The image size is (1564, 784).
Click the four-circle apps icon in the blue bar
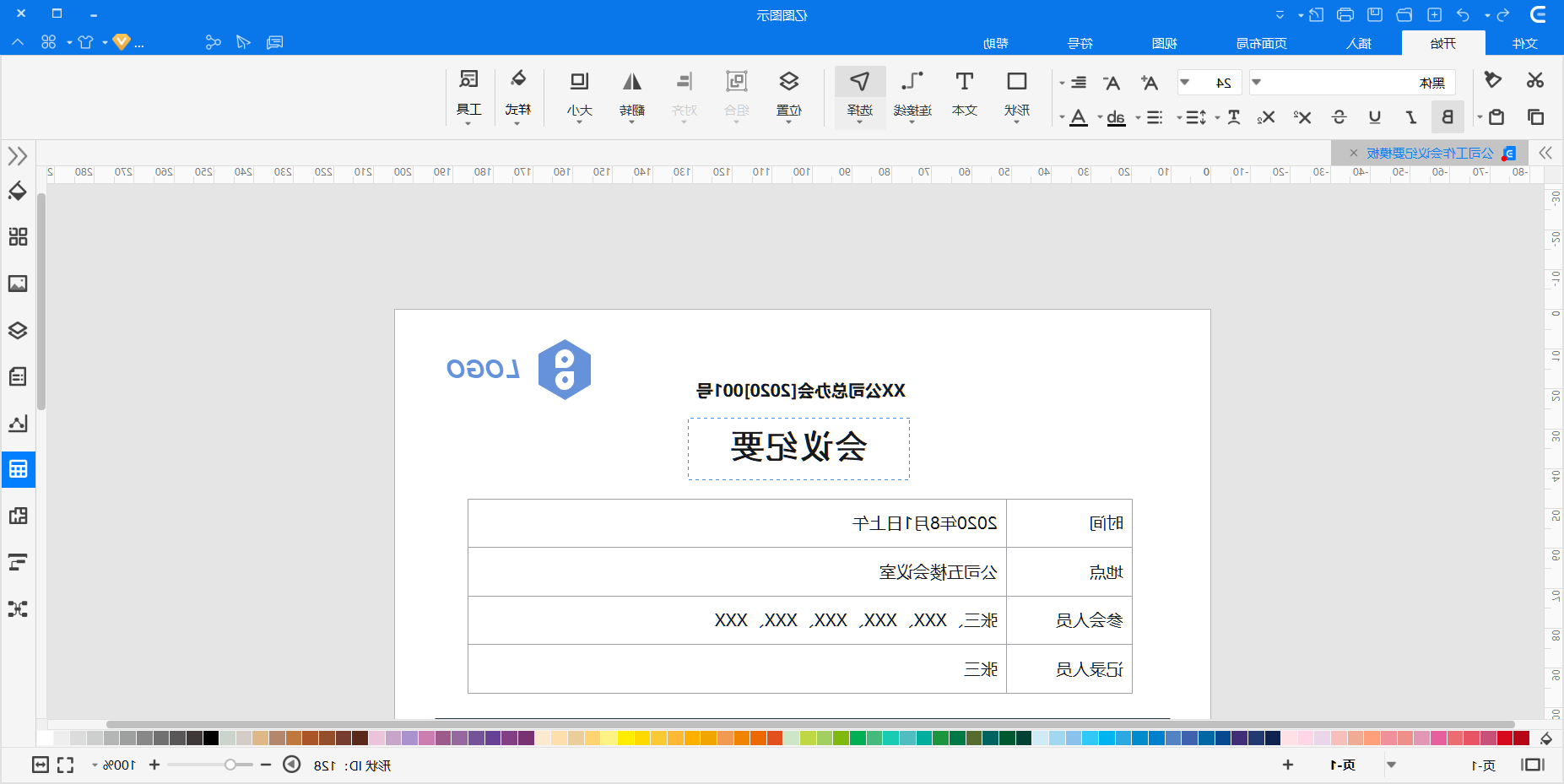[49, 42]
